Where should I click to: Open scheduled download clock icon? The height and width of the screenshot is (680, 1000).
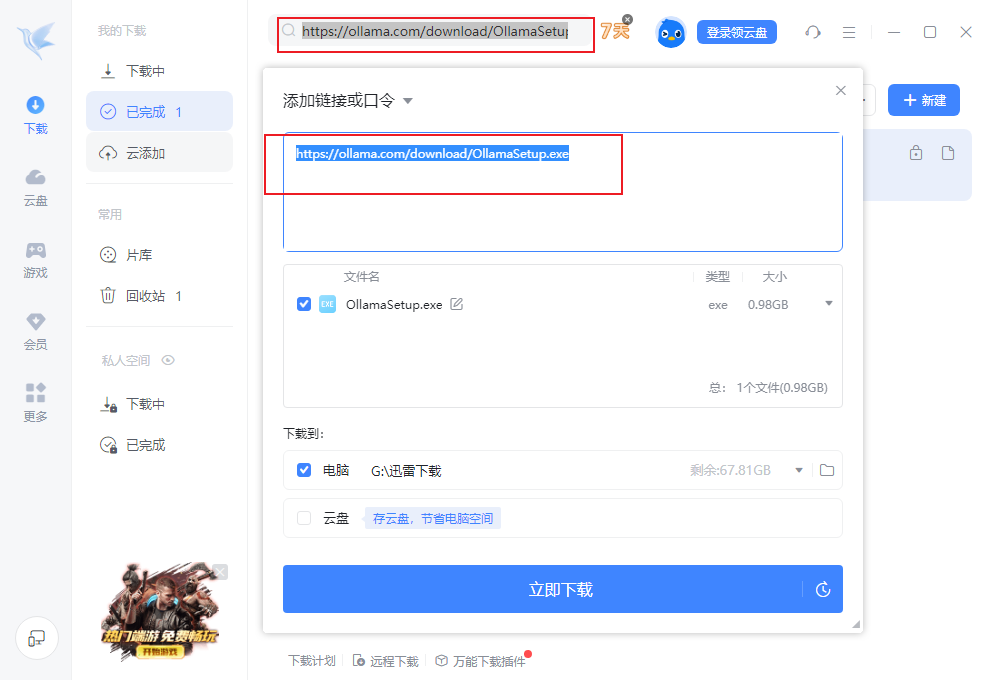click(x=823, y=589)
